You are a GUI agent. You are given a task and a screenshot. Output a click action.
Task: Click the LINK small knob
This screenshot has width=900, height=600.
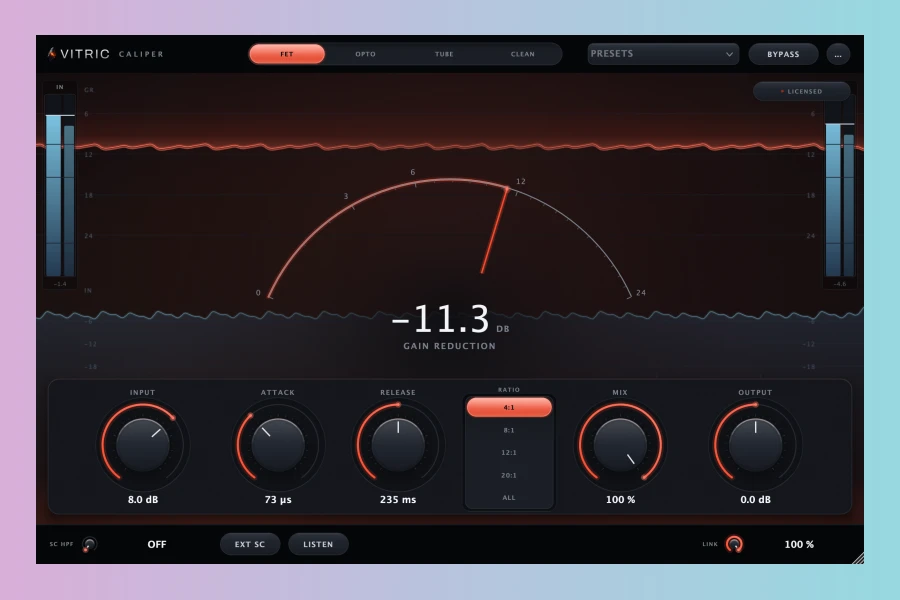click(x=734, y=544)
